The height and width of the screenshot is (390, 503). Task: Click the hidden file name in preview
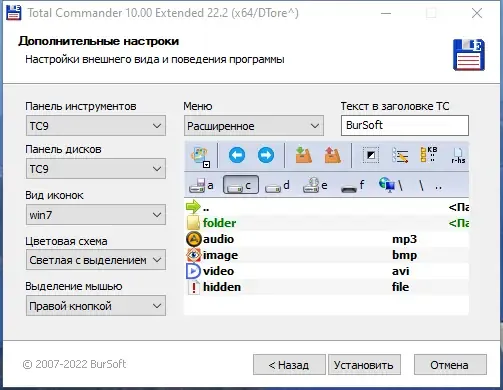pos(222,287)
